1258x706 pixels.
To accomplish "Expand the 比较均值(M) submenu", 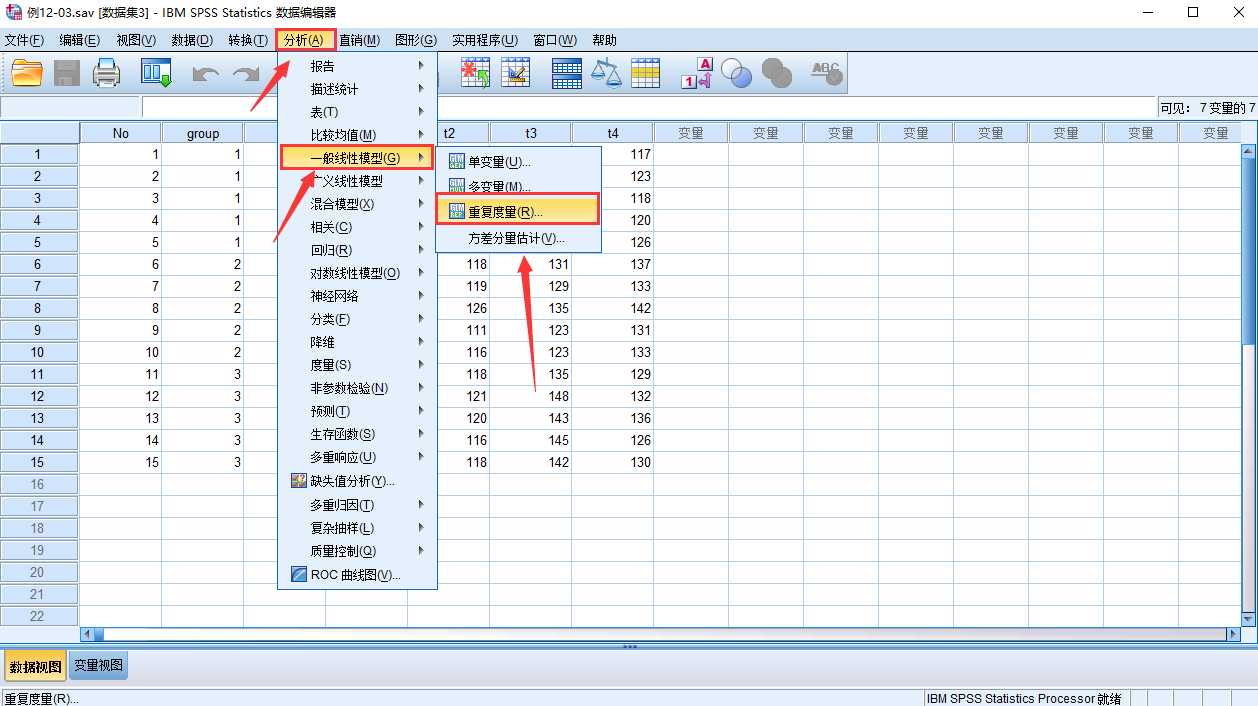I will pyautogui.click(x=421, y=135).
